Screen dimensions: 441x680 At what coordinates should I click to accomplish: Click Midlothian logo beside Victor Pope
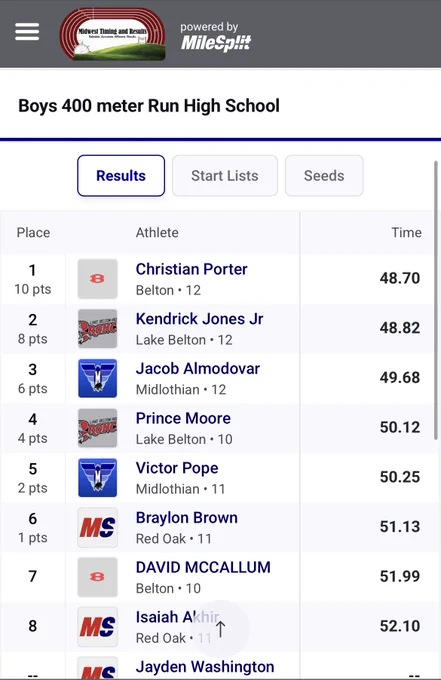[x=98, y=477]
